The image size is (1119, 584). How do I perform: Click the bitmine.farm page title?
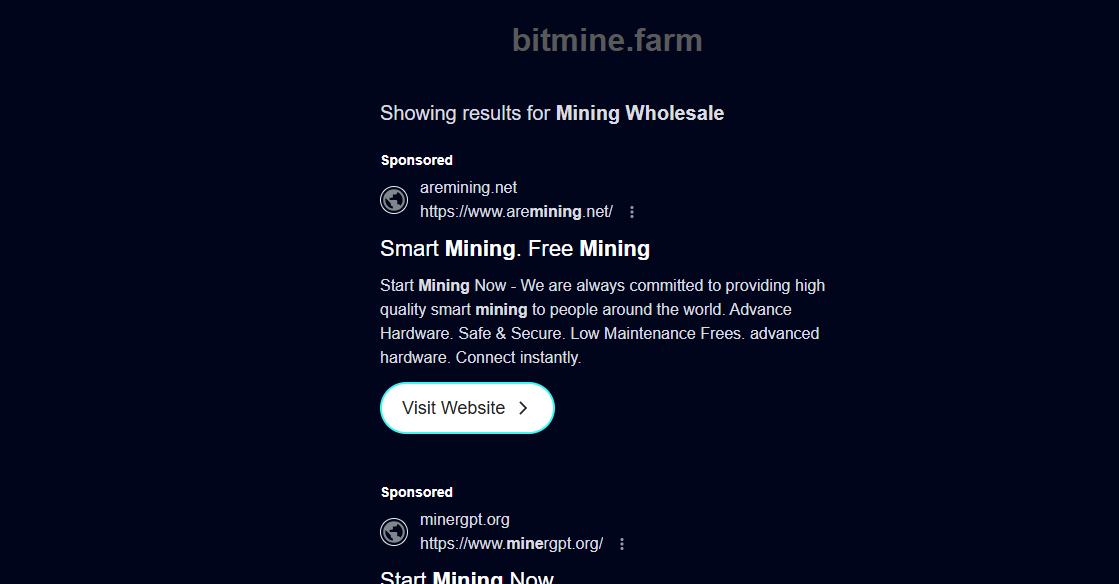(607, 41)
